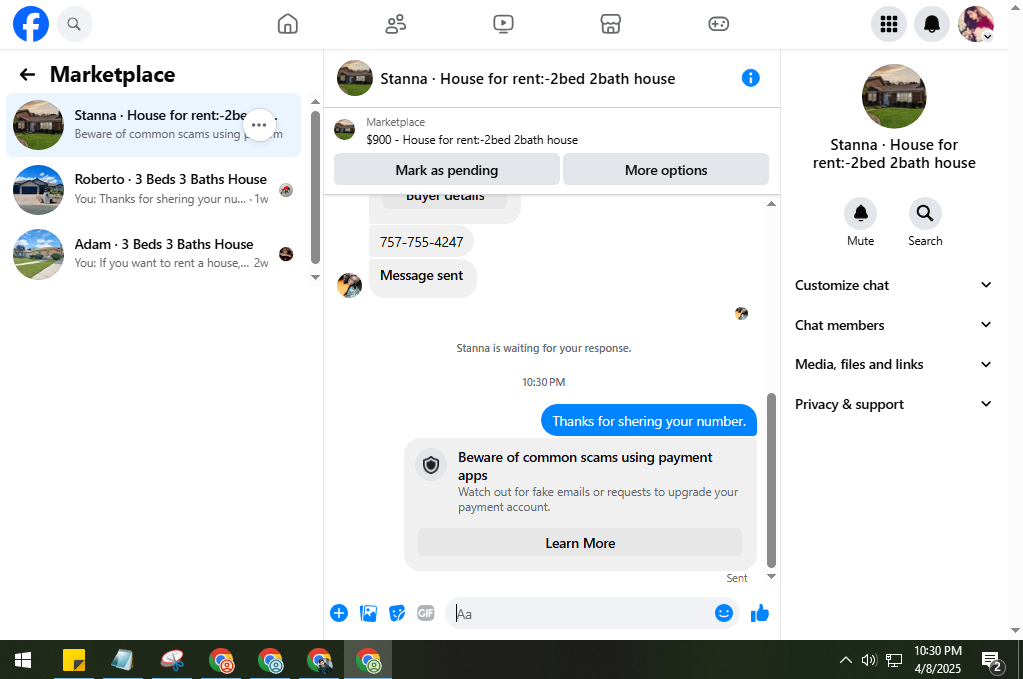Show hidden tray icons chevron
Image resolution: width=1023 pixels, height=679 pixels.
(x=846, y=660)
